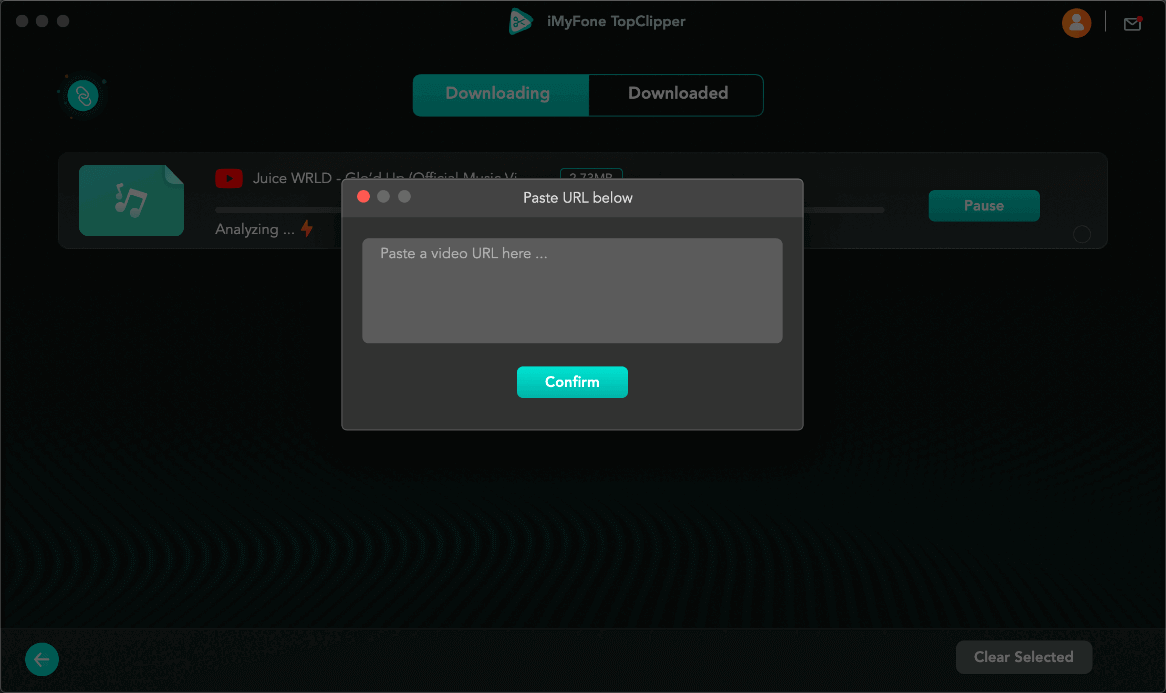Click the paste link icon at top left
The width and height of the screenshot is (1166, 693).
83,96
